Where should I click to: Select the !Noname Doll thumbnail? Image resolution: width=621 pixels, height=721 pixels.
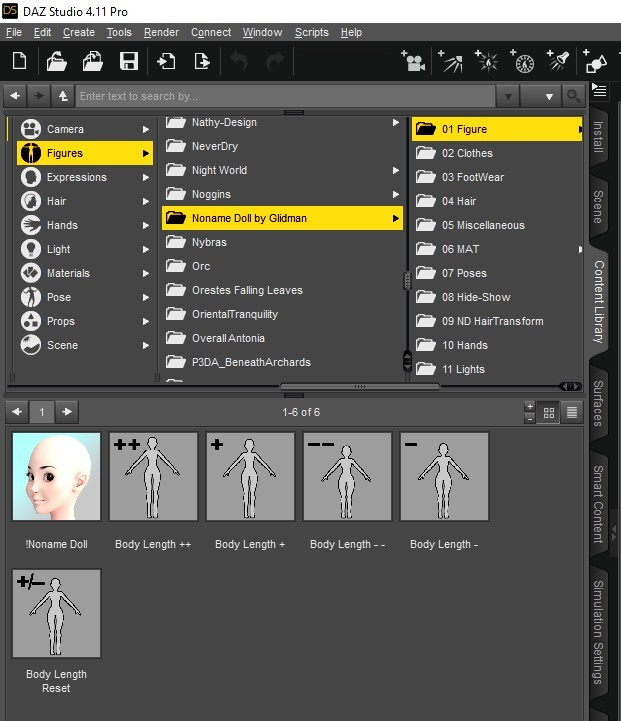tap(57, 476)
